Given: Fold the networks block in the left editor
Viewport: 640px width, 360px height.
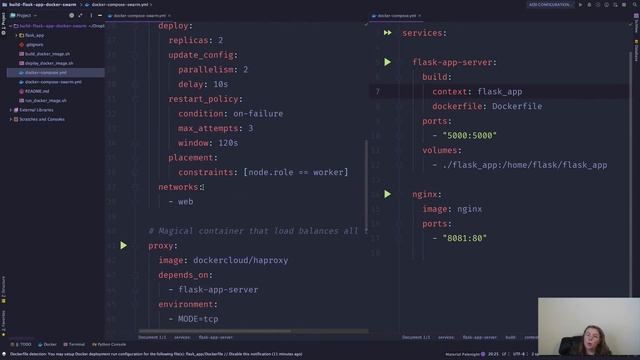Looking at the screenshot, I should pos(135,187).
